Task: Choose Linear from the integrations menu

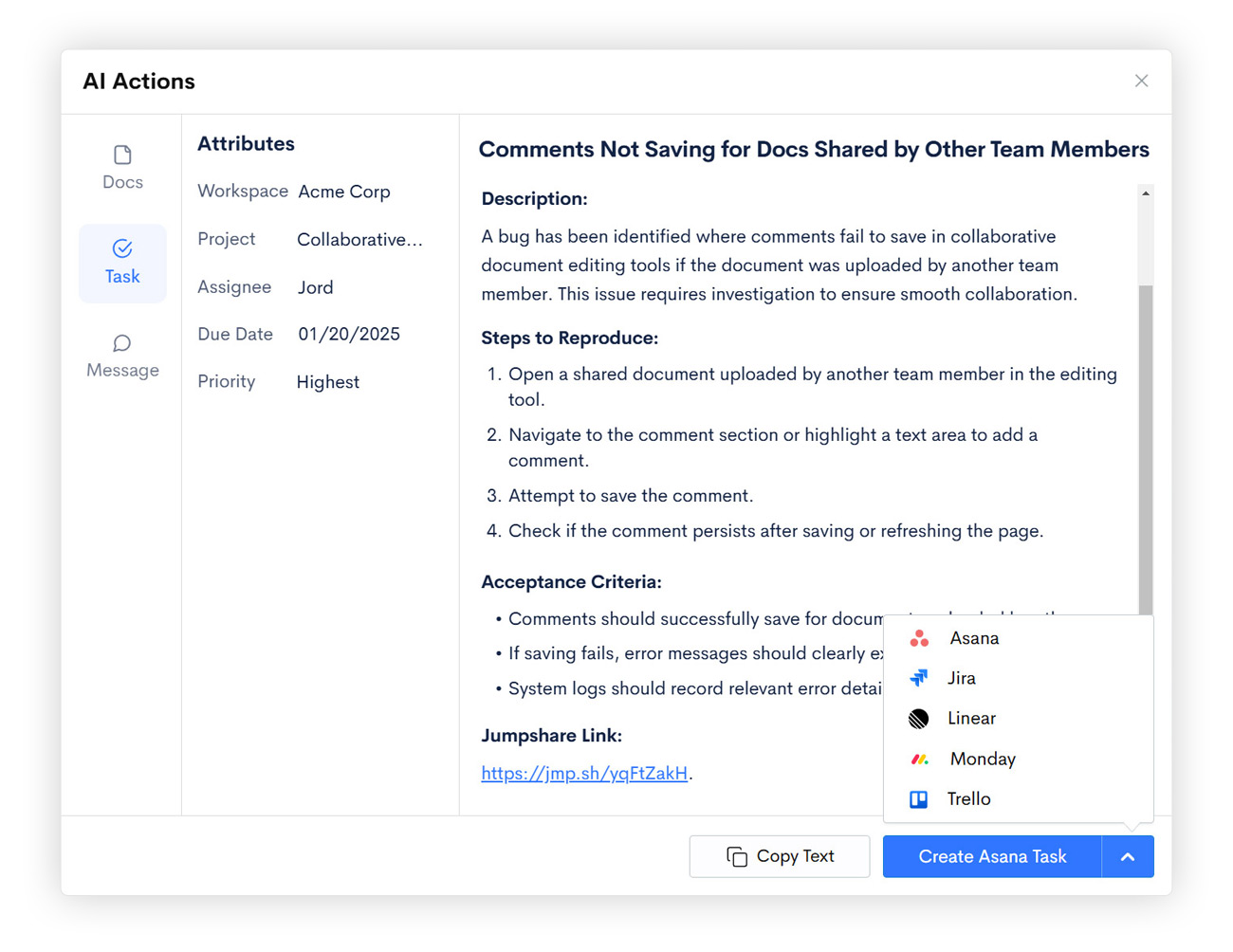Action: [x=1019, y=719]
